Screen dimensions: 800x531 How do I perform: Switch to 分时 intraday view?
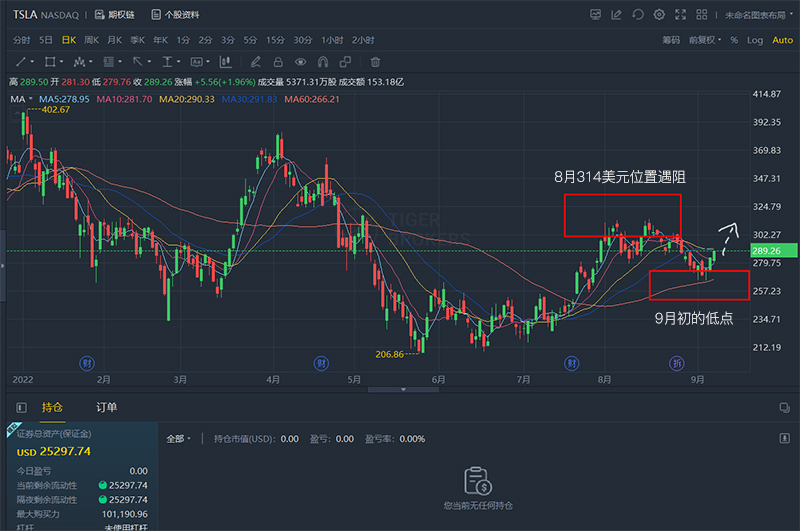click(21, 40)
